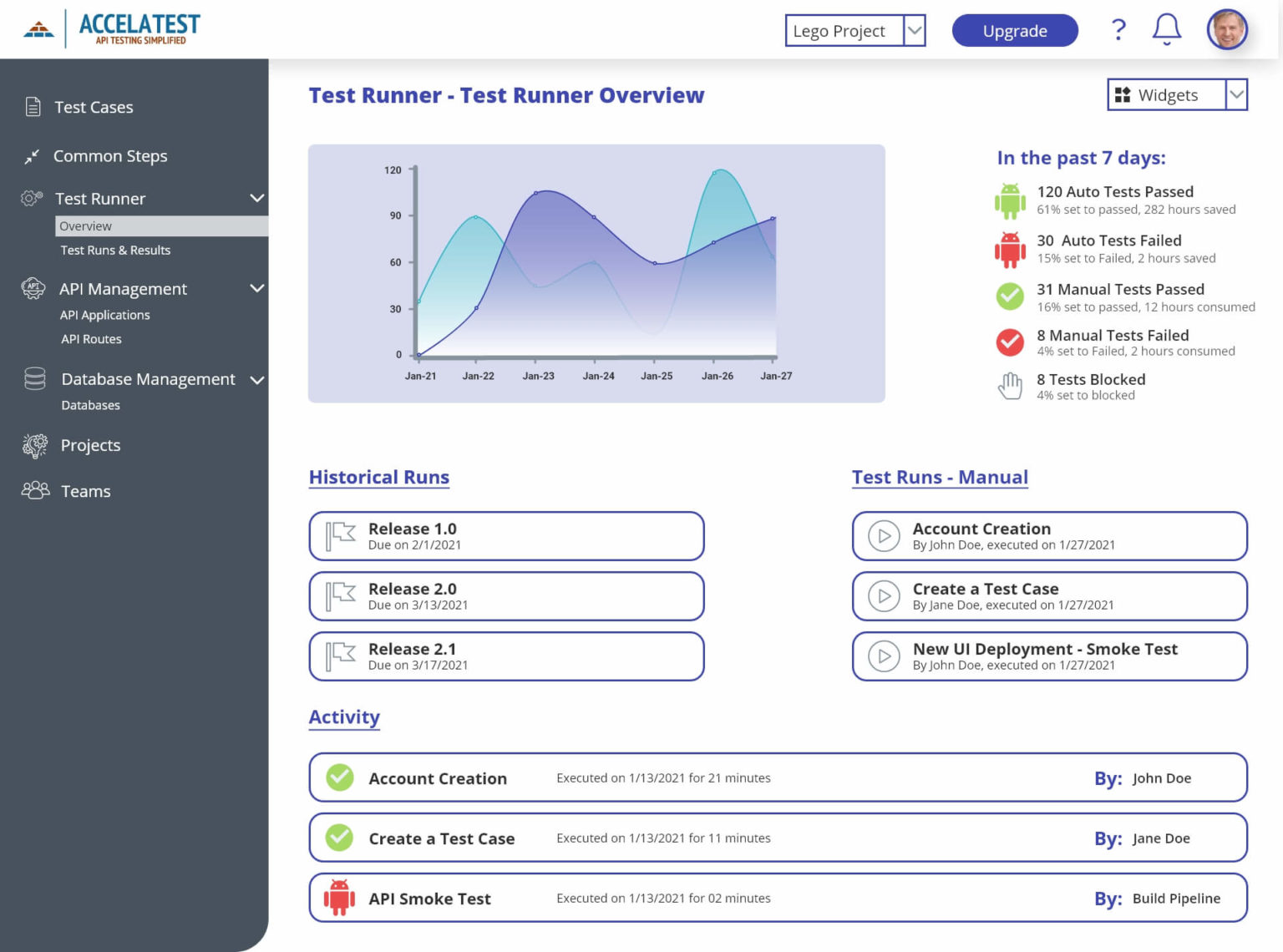1283x952 pixels.
Task: Open API Routes in the sidebar
Action: (x=91, y=339)
